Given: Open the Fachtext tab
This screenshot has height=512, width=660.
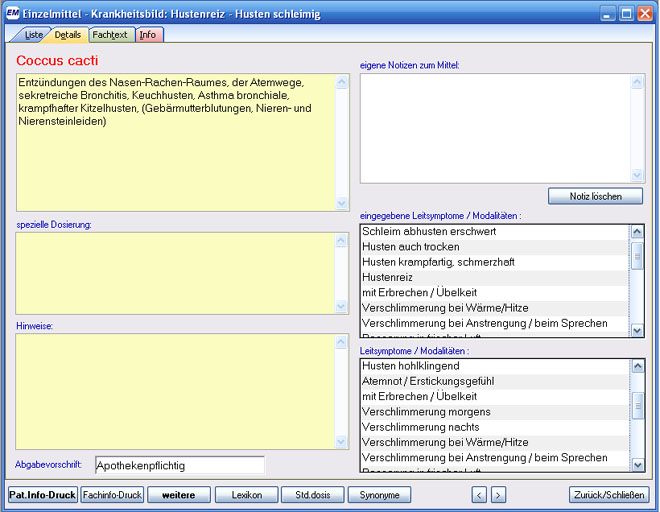Looking at the screenshot, I should 110,35.
